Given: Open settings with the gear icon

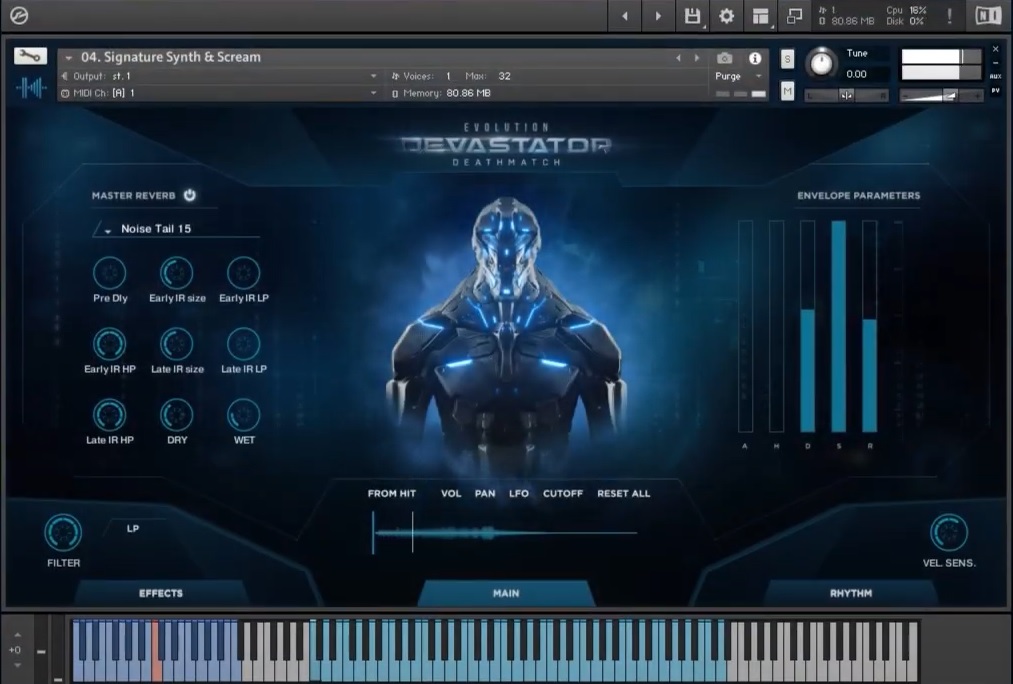Looking at the screenshot, I should pyautogui.click(x=726, y=16).
